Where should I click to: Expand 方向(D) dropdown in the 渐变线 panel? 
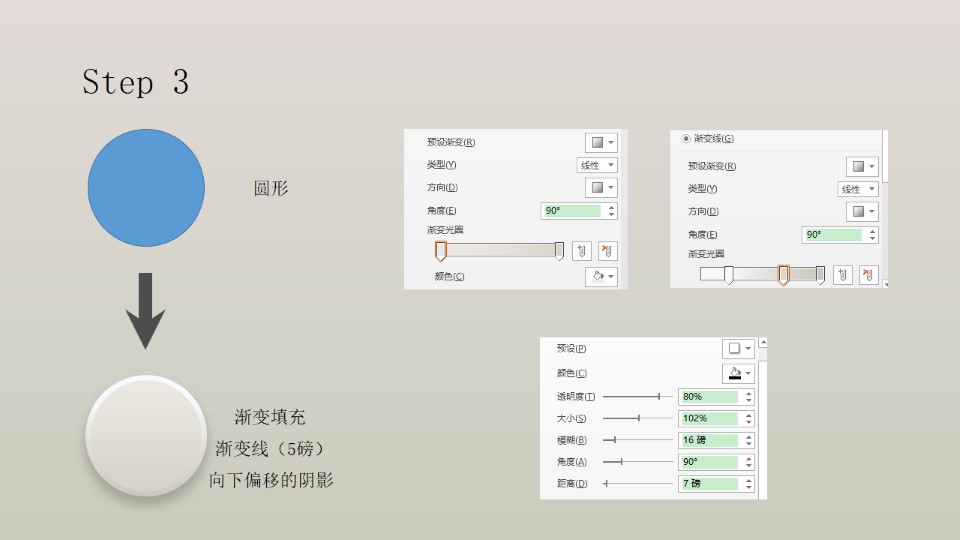point(862,212)
